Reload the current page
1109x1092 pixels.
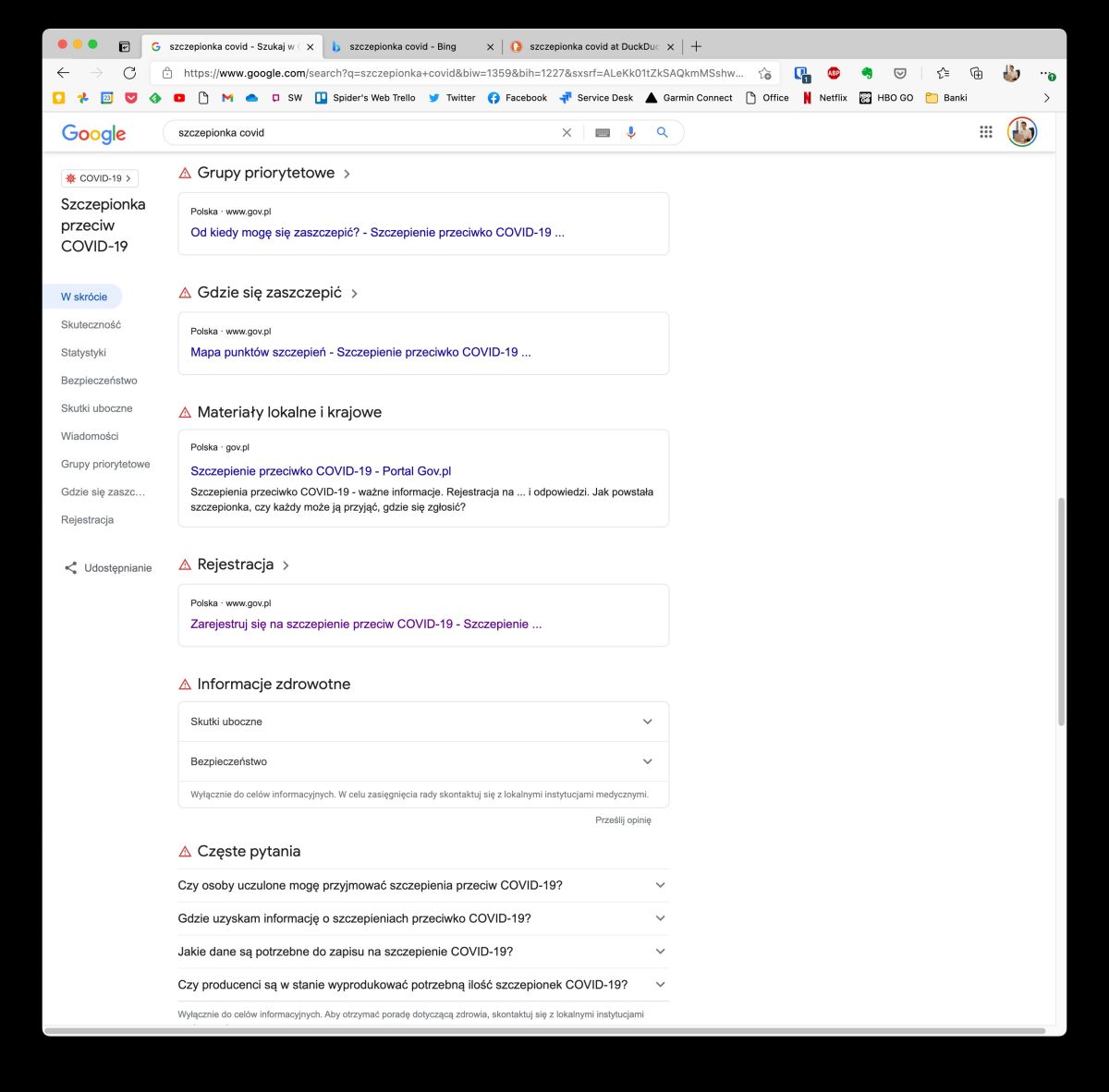(129, 73)
